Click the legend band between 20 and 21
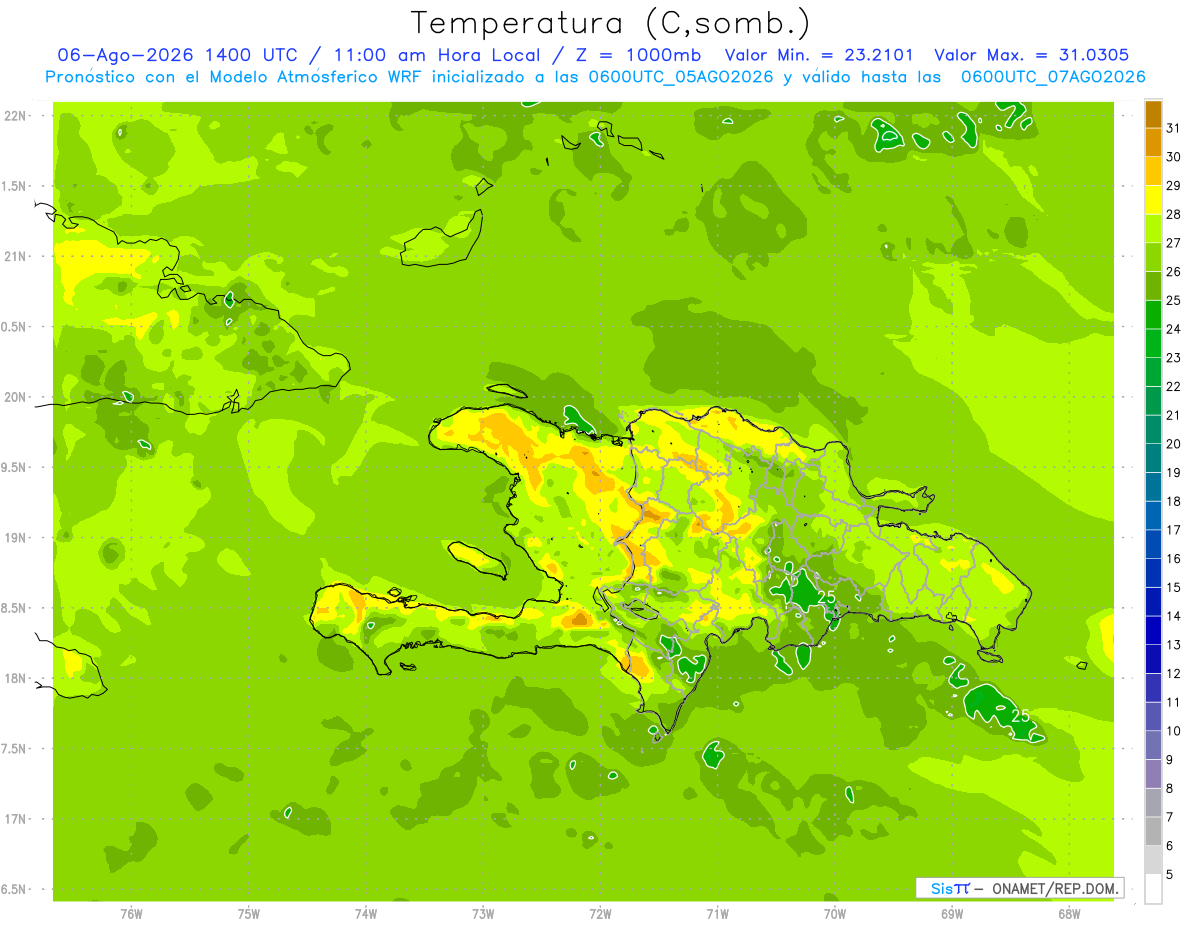 pyautogui.click(x=1153, y=430)
